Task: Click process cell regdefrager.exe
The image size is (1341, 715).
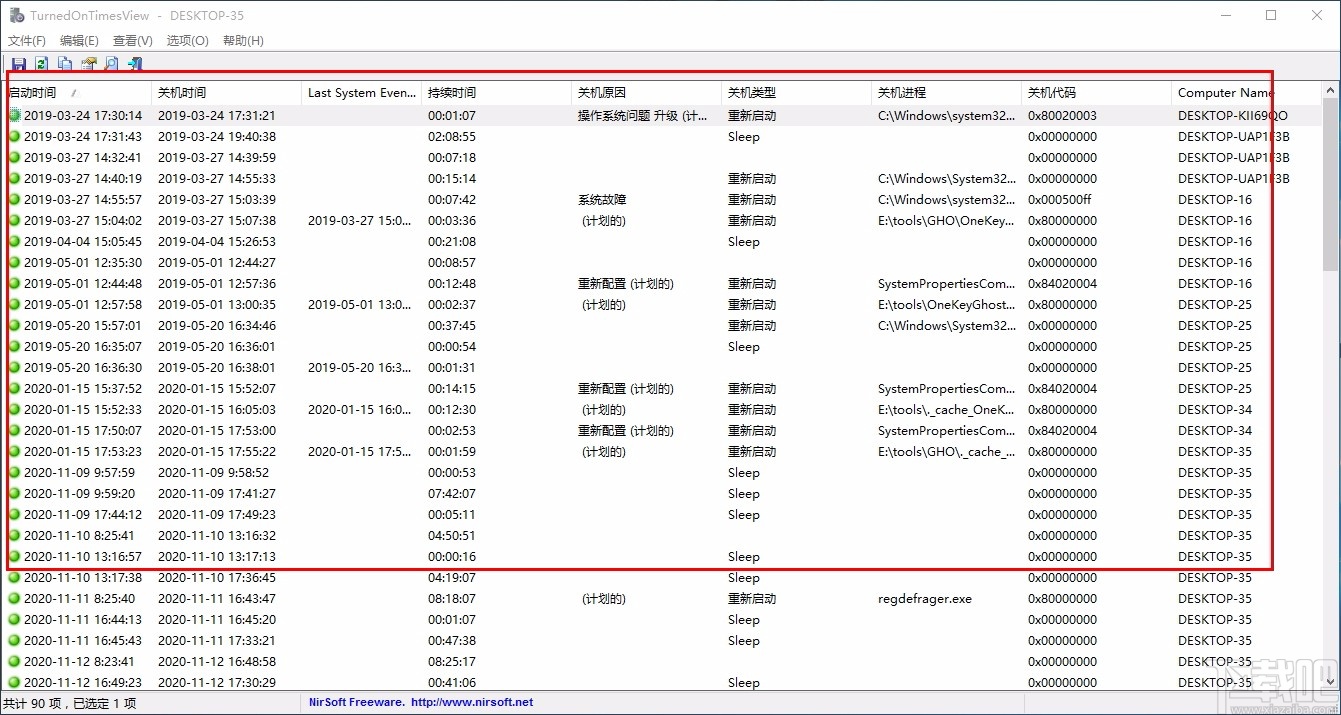Action: click(x=925, y=599)
